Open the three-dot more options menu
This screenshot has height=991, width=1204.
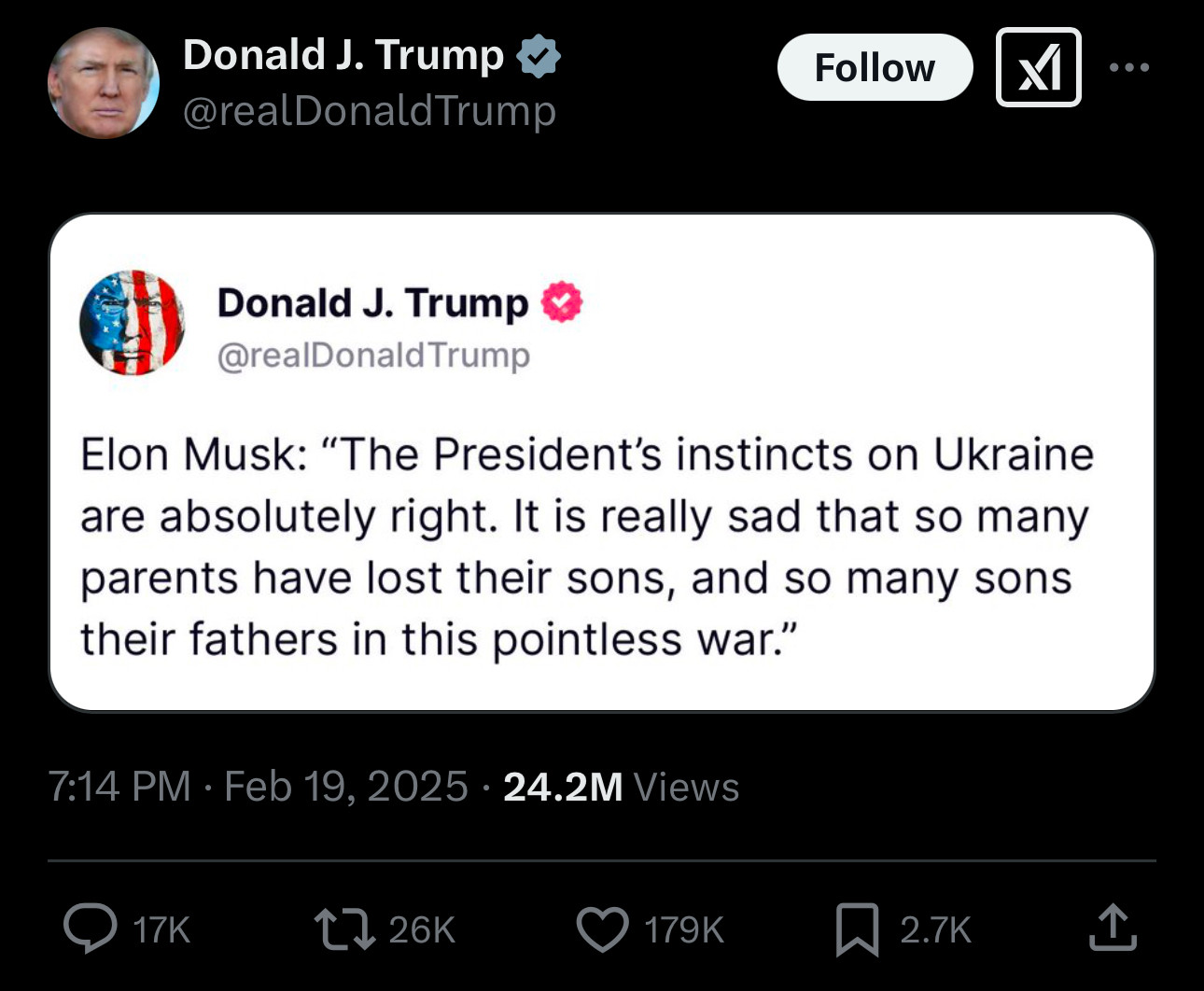[1129, 67]
